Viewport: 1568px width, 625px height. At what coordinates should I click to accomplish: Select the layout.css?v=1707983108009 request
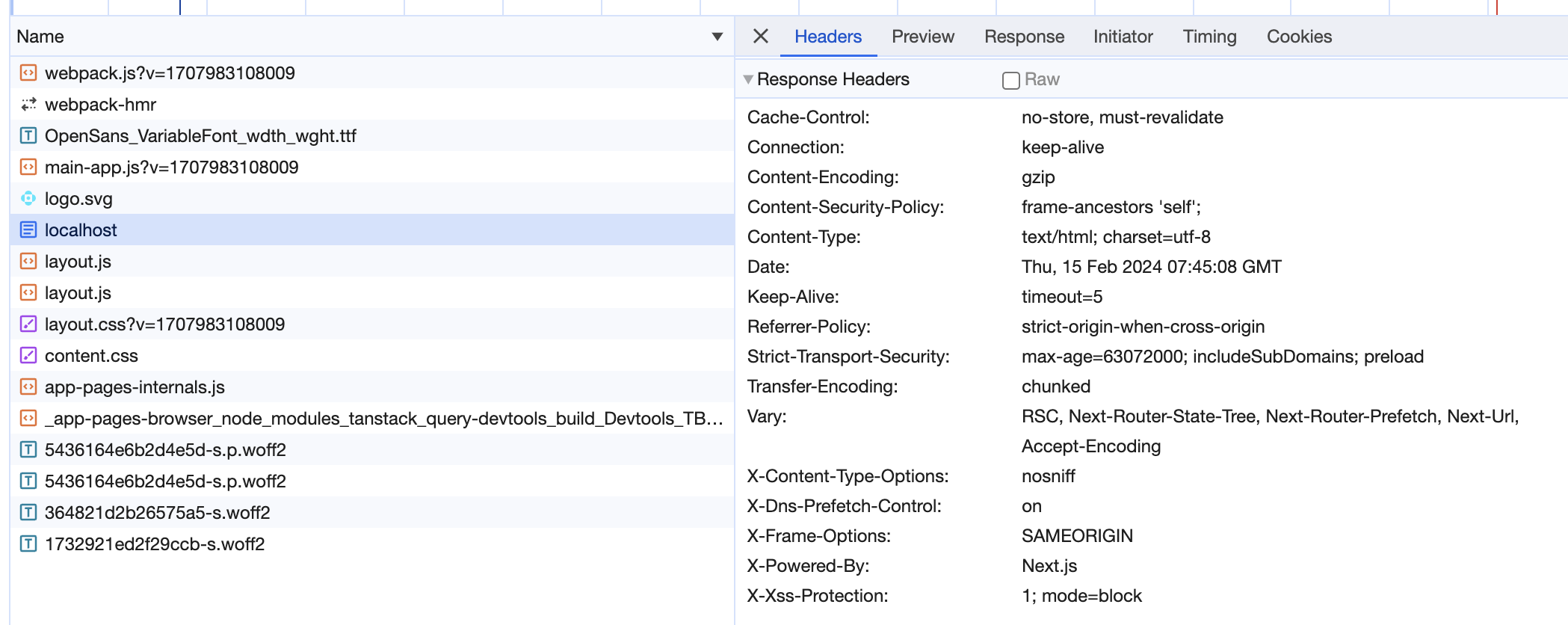coord(372,324)
